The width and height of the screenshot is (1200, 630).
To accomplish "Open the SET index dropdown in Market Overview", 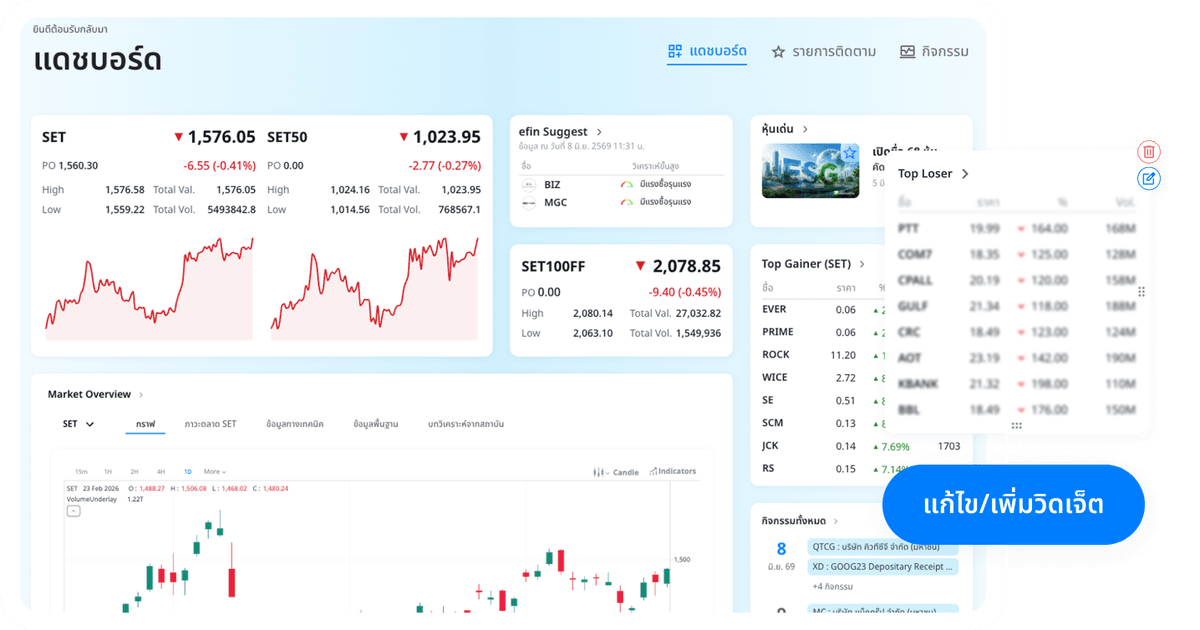I will click(78, 424).
